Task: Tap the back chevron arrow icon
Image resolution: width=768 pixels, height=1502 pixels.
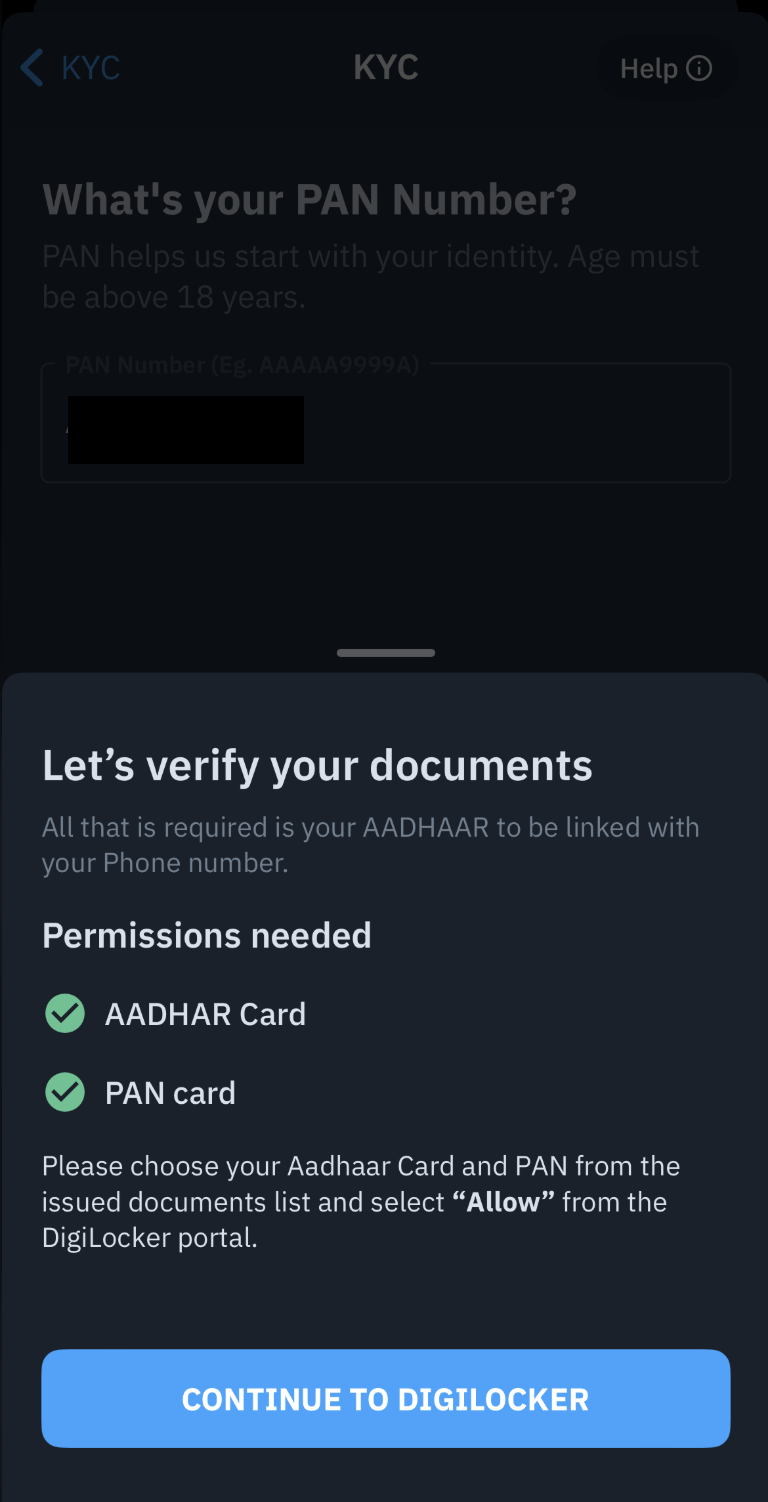Action: pos(32,68)
